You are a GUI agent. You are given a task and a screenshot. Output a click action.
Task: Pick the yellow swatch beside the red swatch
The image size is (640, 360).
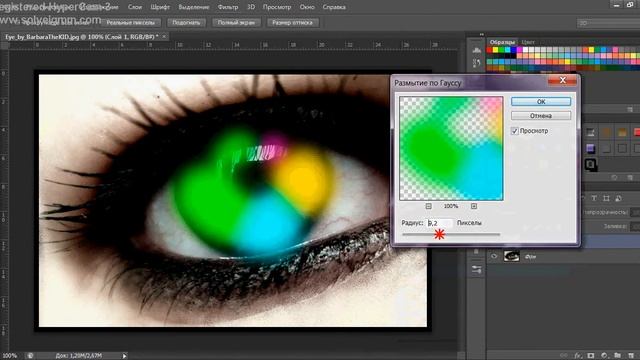(496, 50)
